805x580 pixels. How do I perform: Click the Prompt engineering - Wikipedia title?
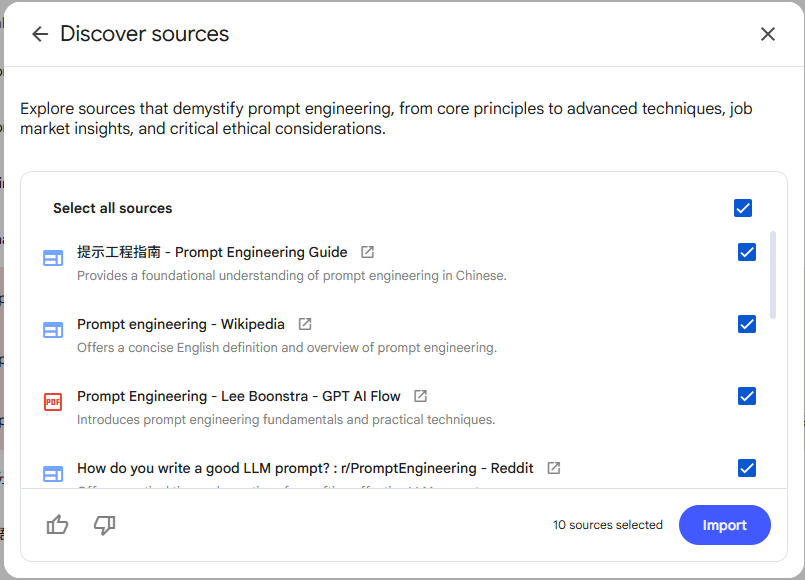181,324
